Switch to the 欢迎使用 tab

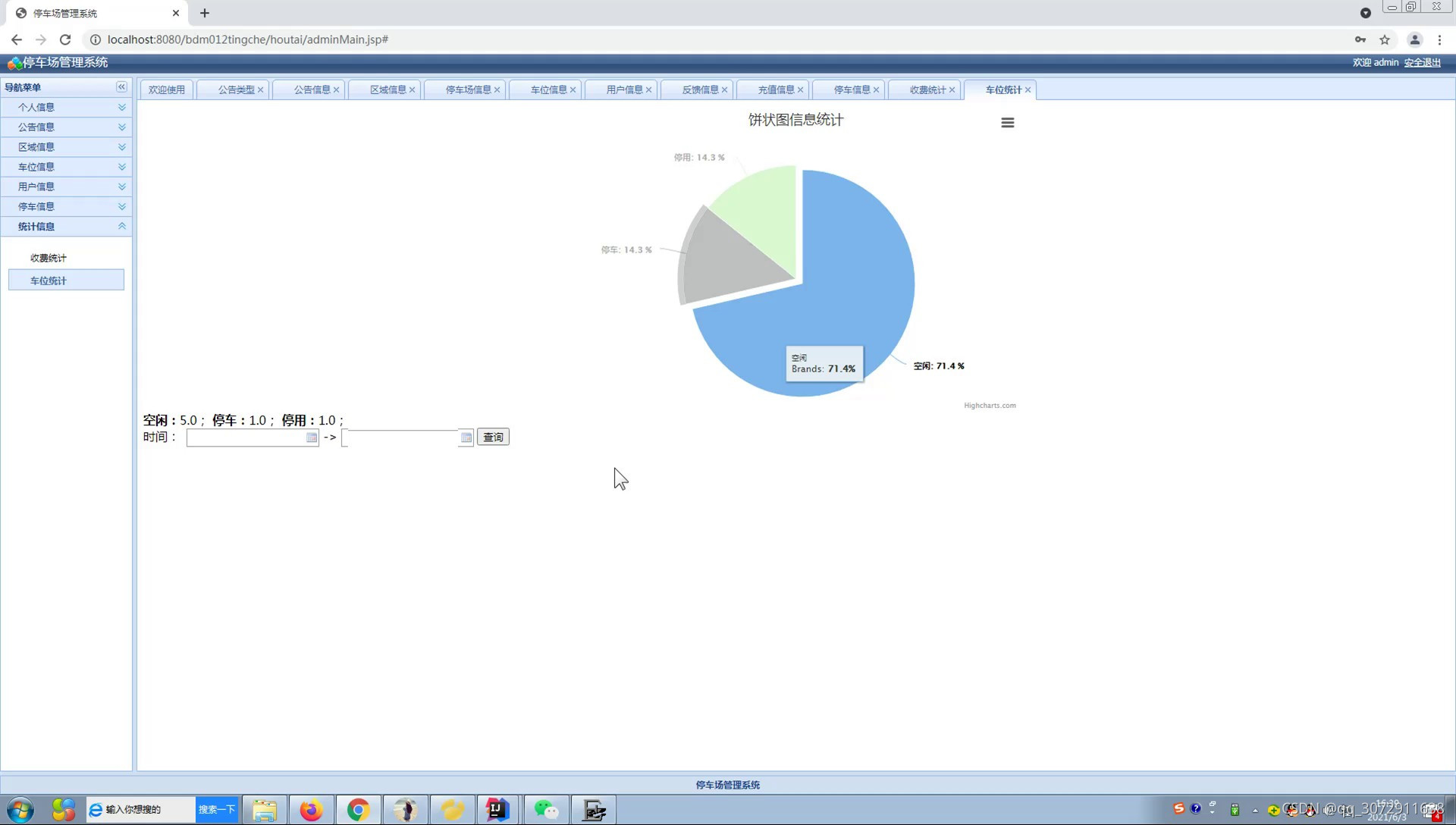coord(167,90)
